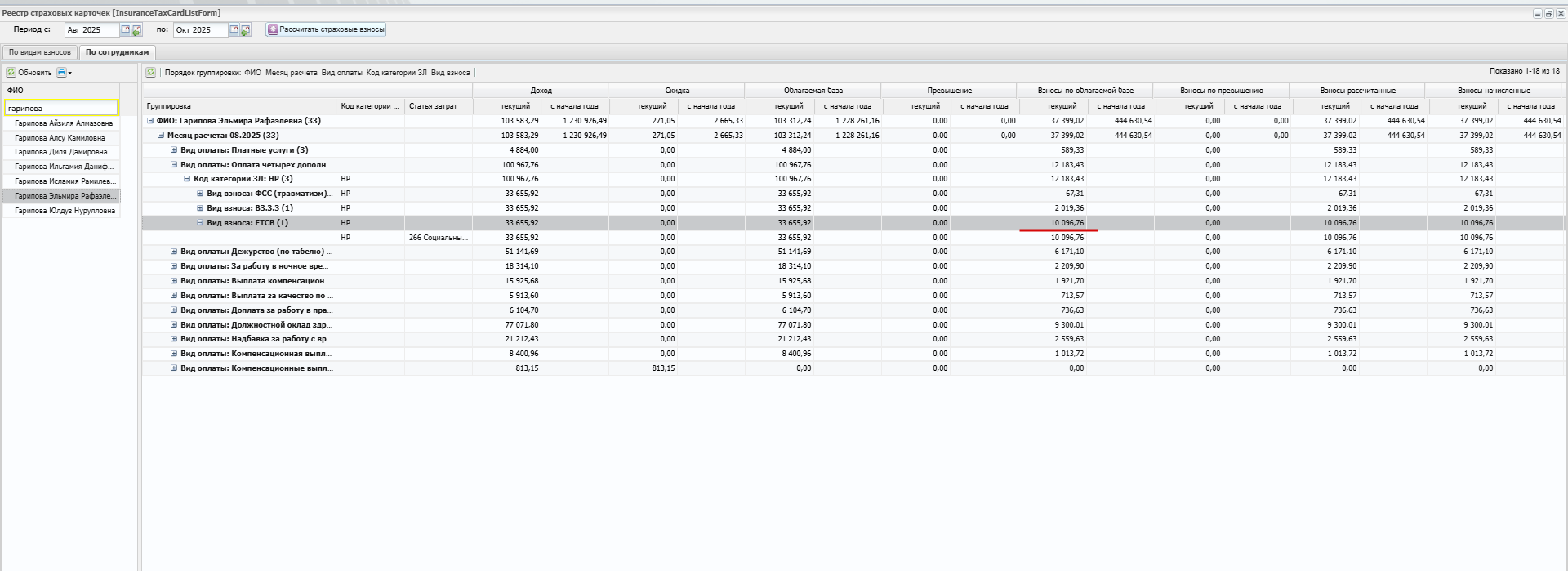Click into 'Окт 2025' period end field
The height and width of the screenshot is (571, 1568).
click(x=201, y=29)
